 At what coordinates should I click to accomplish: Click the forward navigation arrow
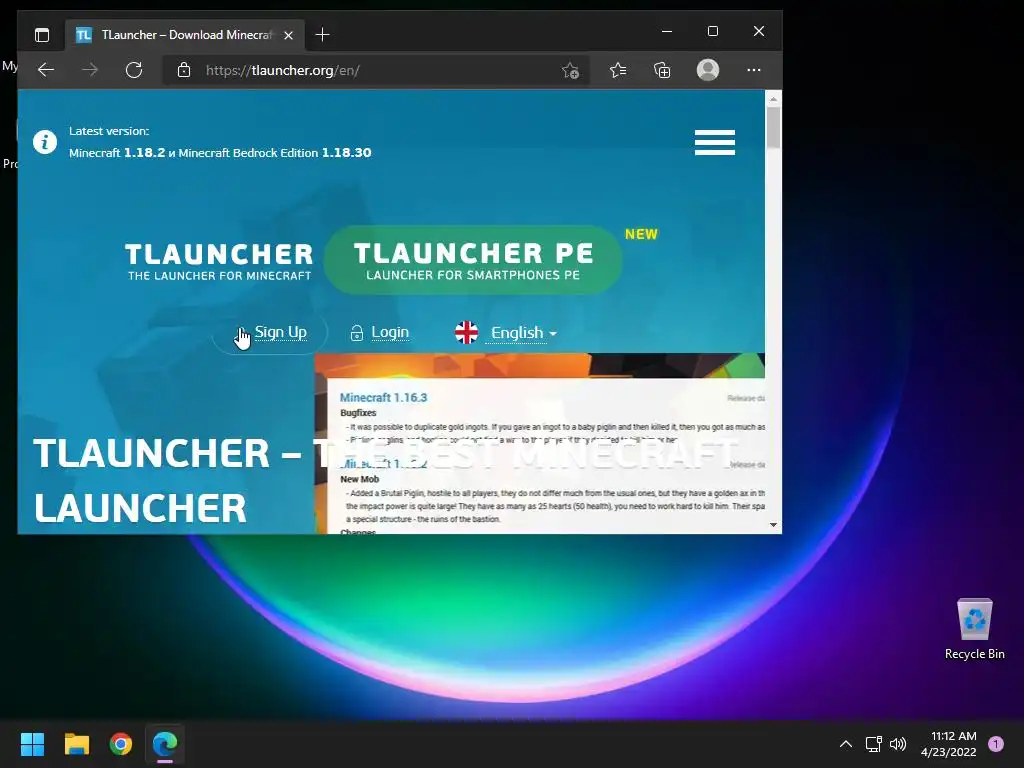click(x=90, y=70)
